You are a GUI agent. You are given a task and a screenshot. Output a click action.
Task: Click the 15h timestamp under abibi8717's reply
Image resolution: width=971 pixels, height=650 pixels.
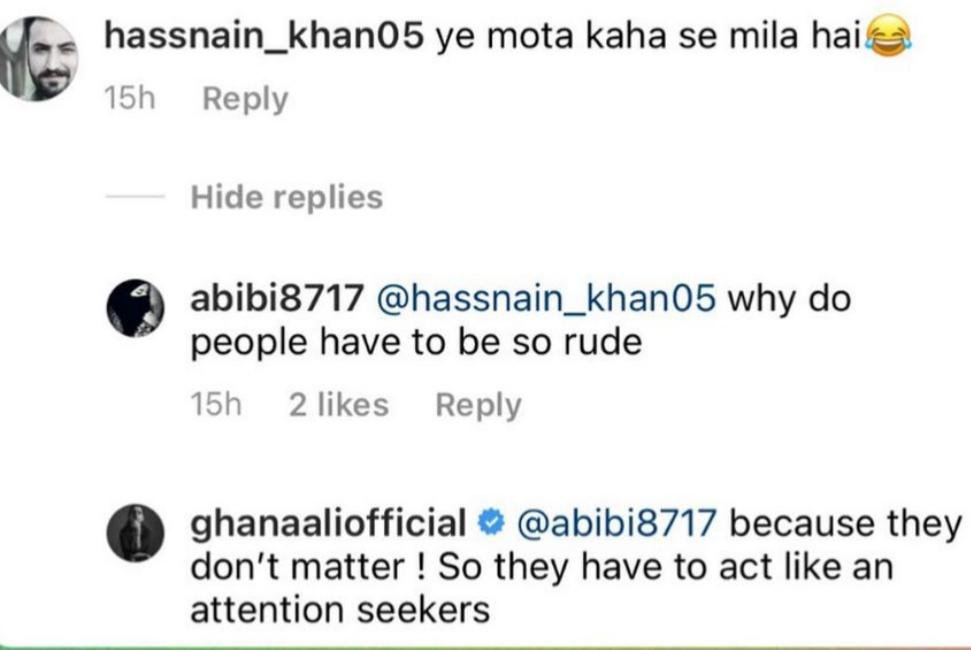point(215,405)
